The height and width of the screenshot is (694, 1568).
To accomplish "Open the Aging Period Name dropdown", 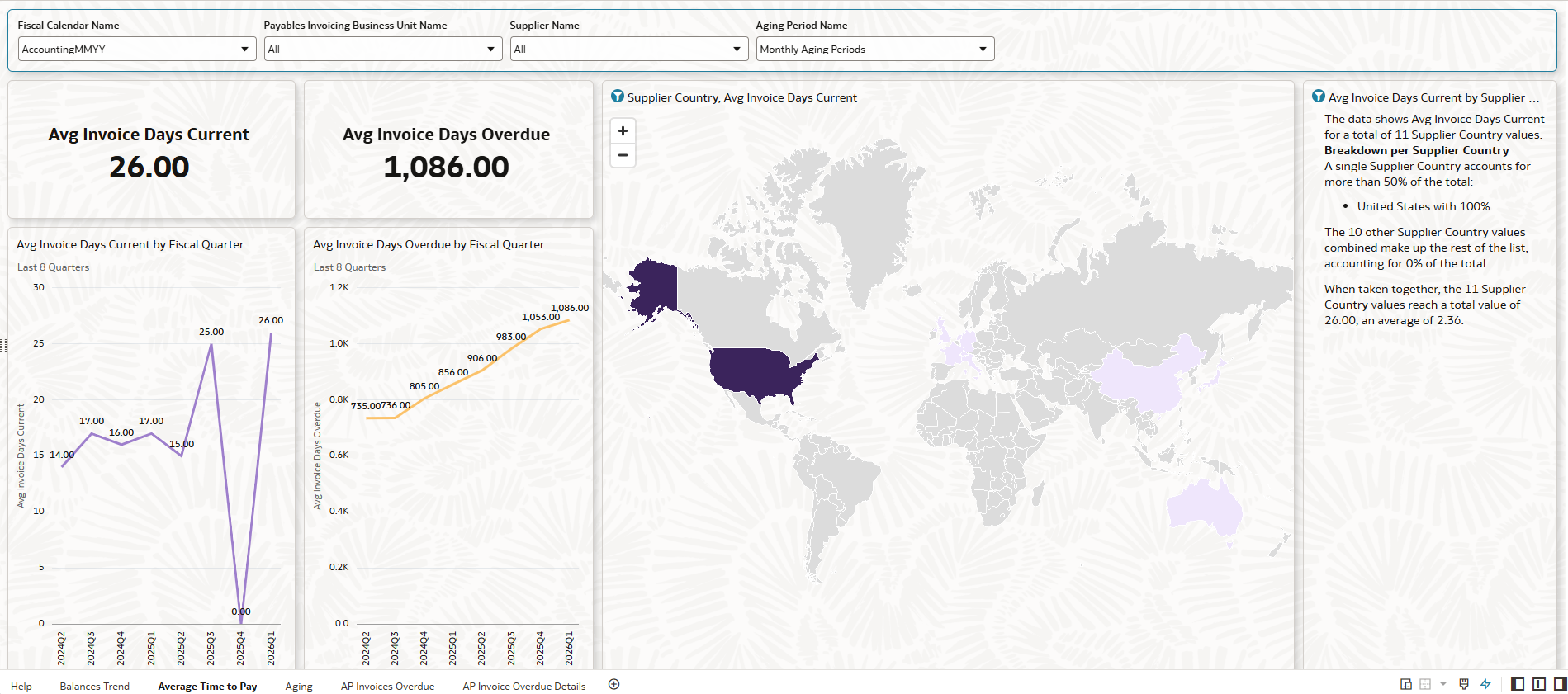I will 875,49.
